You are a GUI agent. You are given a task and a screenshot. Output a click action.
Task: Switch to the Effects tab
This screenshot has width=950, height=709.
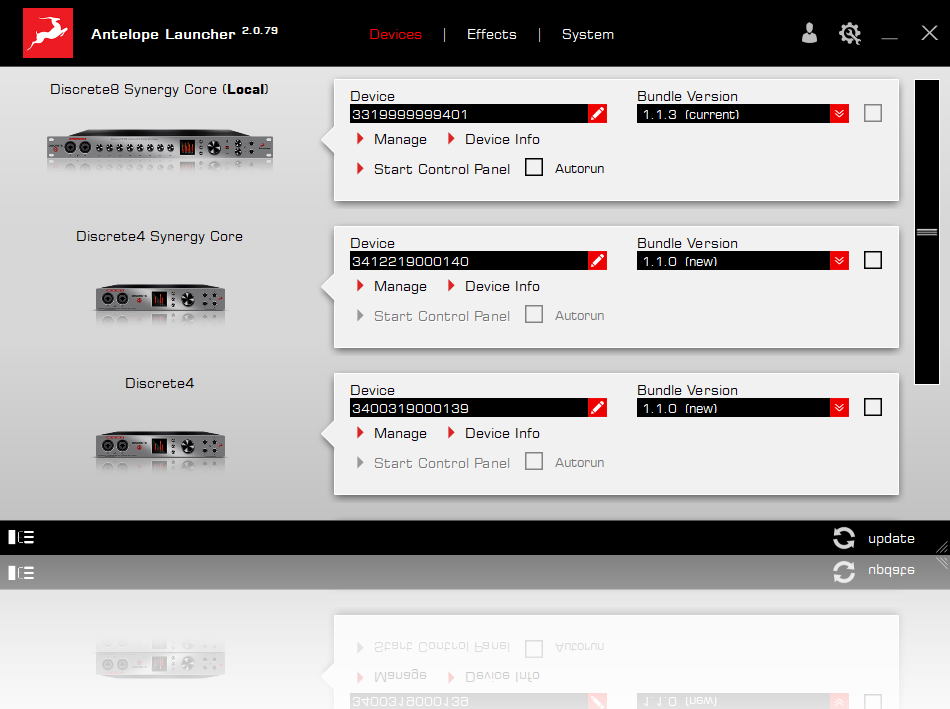(491, 35)
